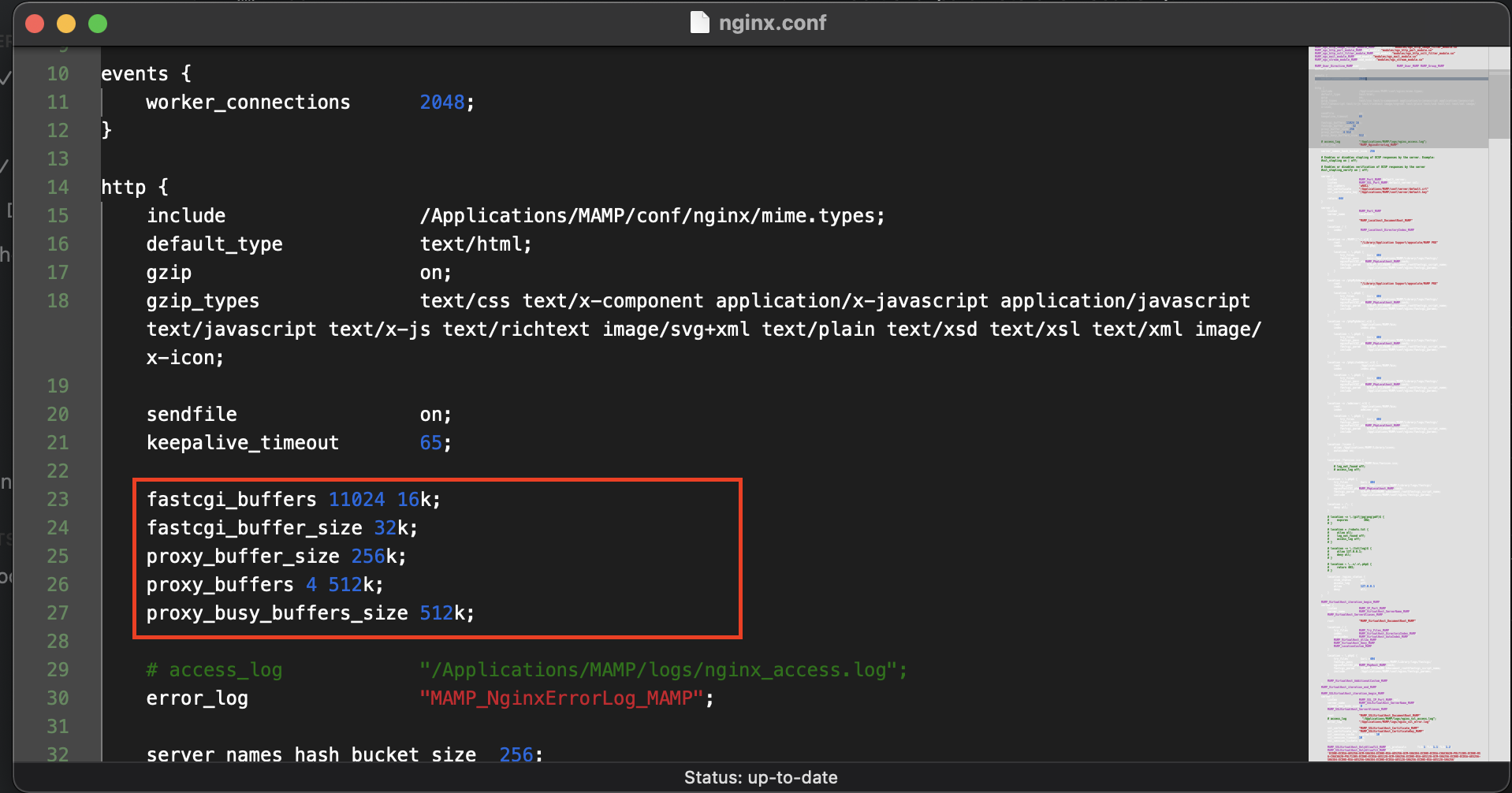Zoom the window with the green button

pyautogui.click(x=98, y=24)
